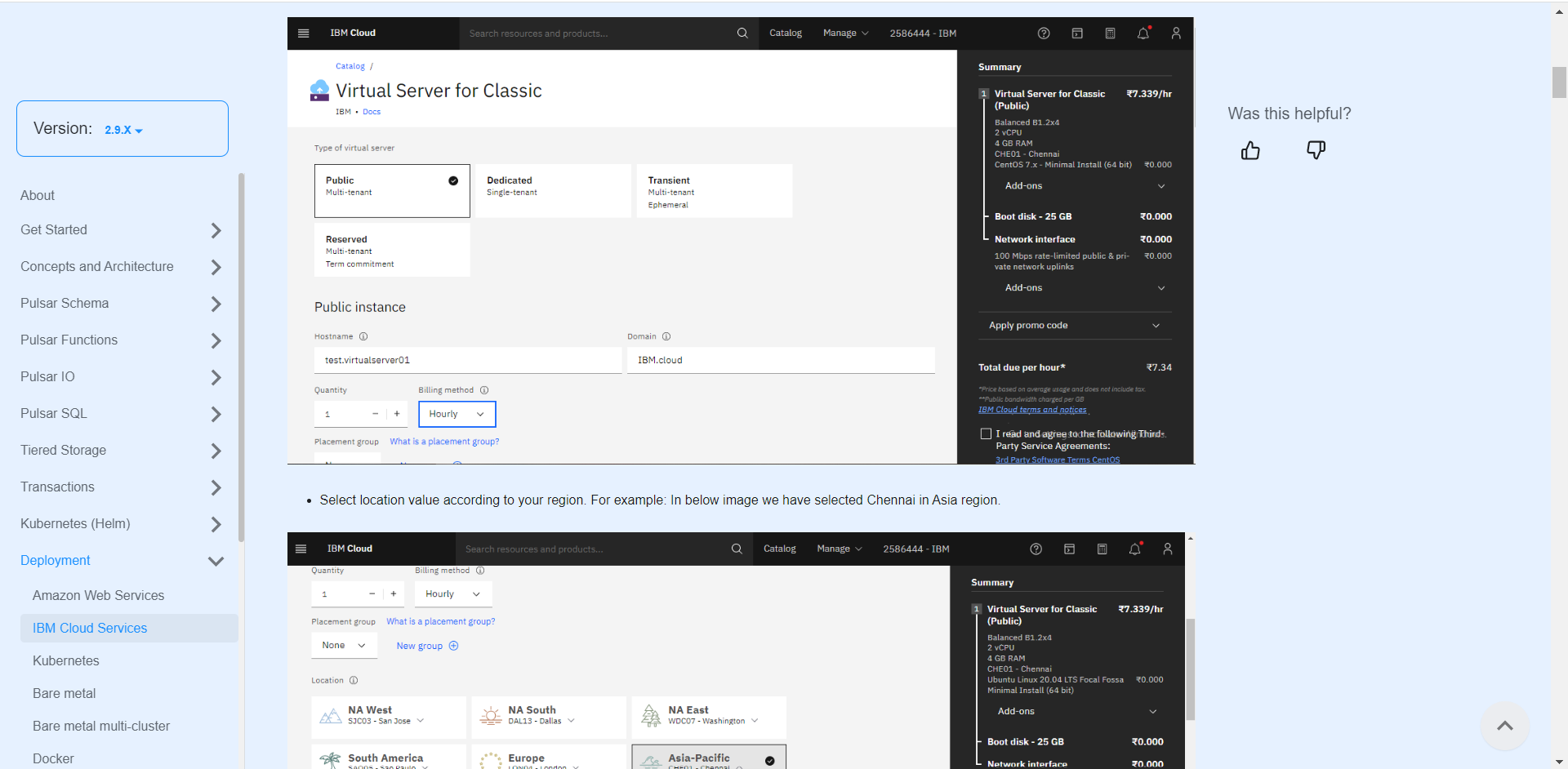Click the Domain info icon
The width and height of the screenshot is (1568, 769).
pos(666,336)
